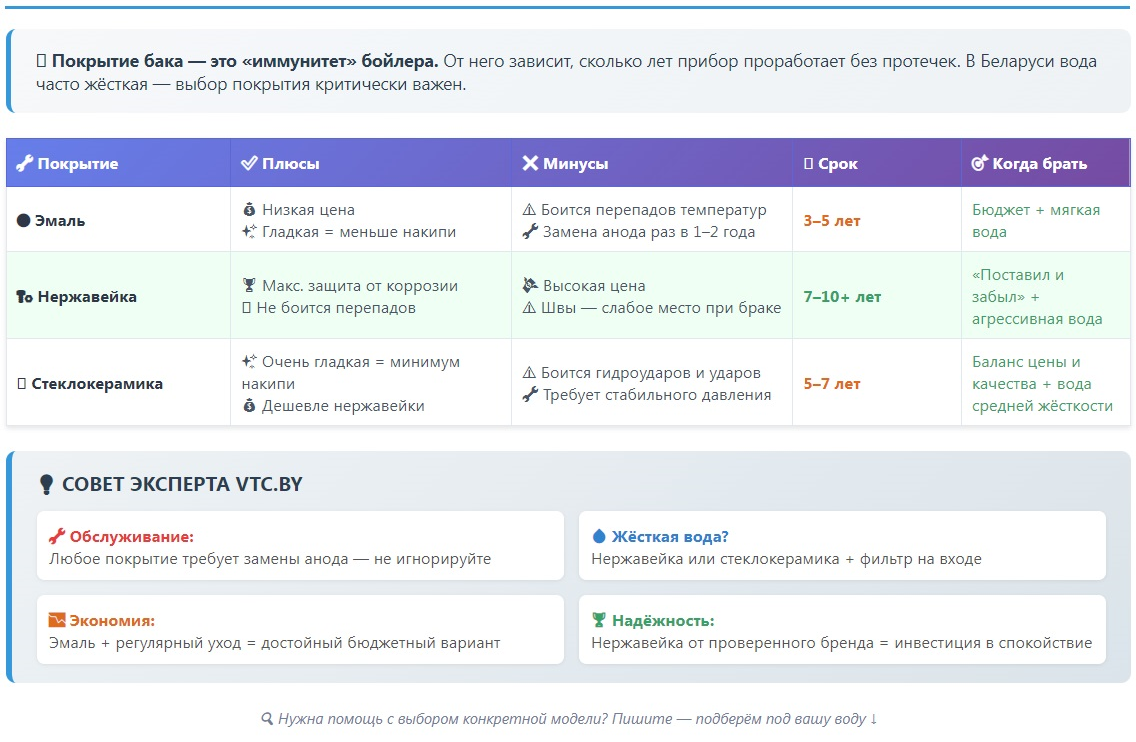Image resolution: width=1136 pixels, height=742 pixels.
Task: Click the Жёсткая вода? tip card
Action: pyautogui.click(x=842, y=546)
